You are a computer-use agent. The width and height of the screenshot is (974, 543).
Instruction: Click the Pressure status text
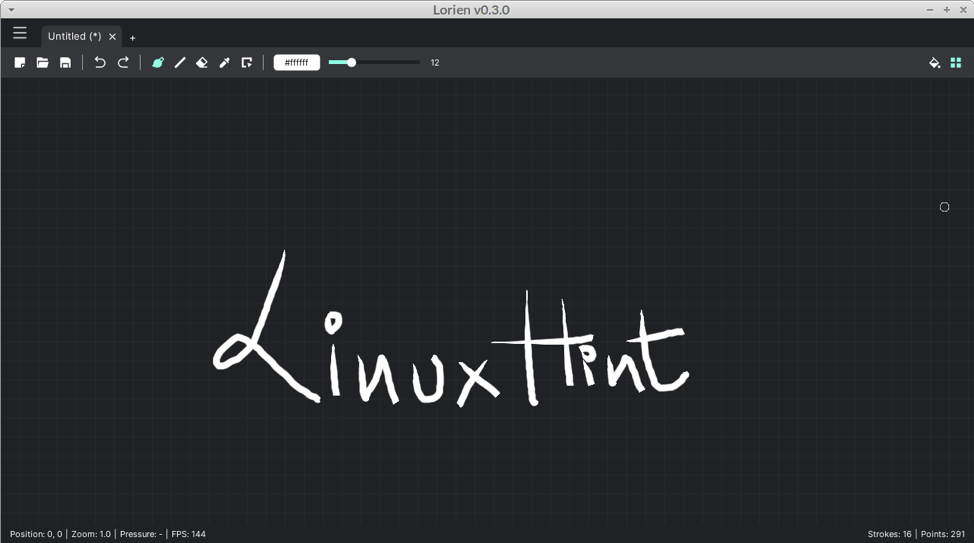tap(141, 534)
